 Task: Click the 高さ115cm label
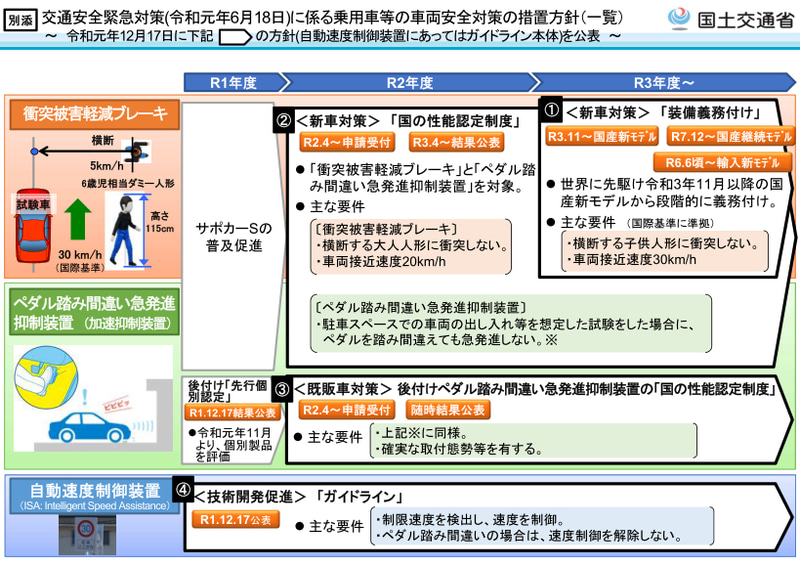point(161,223)
